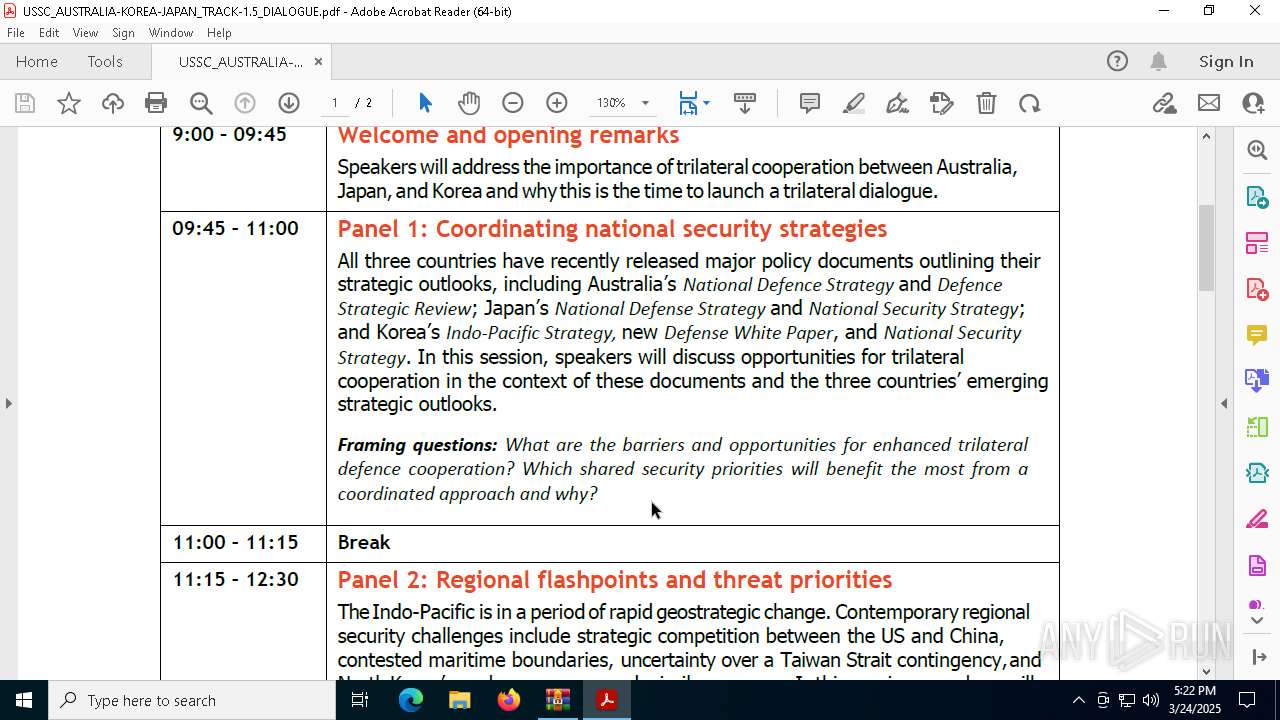1280x720 pixels.
Task: Click the Windows search box
Action: [192, 700]
